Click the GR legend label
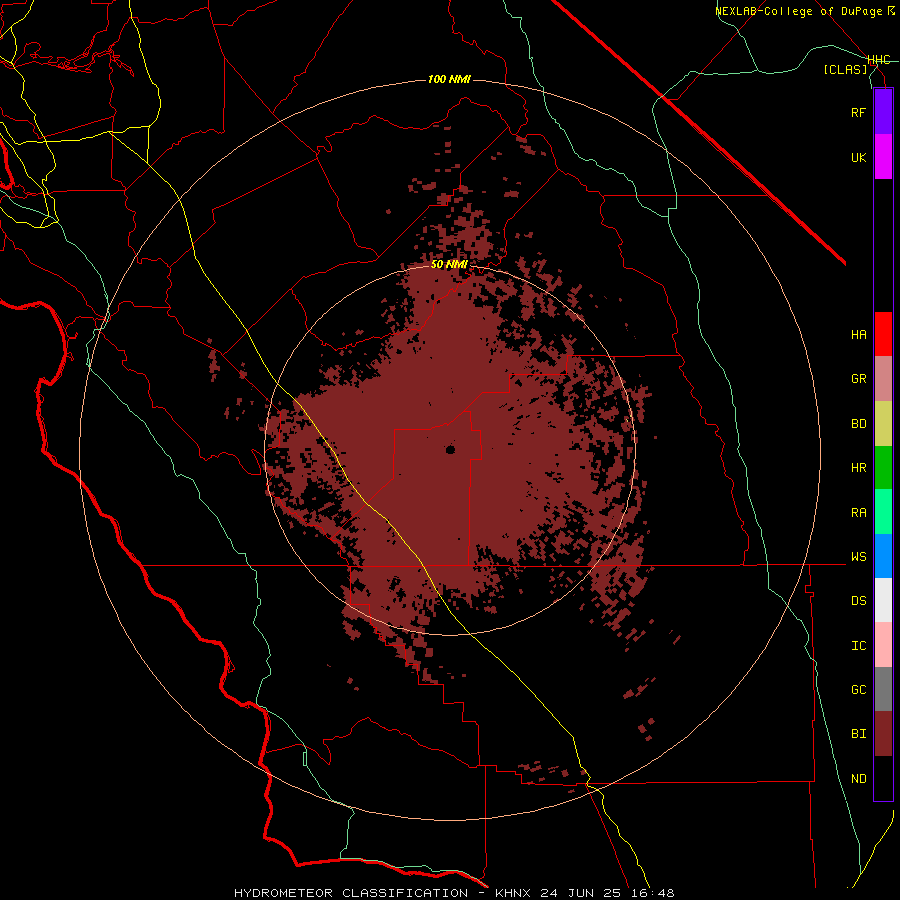Image resolution: width=900 pixels, height=900 pixels. (859, 379)
